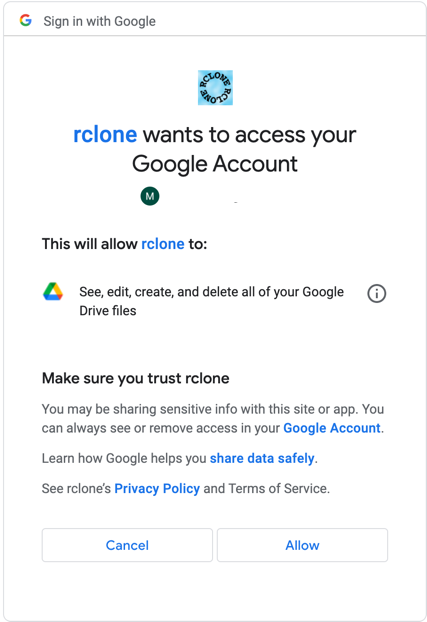The image size is (427, 622).
Task: Click the Drive files permission description text
Action: (x=212, y=301)
